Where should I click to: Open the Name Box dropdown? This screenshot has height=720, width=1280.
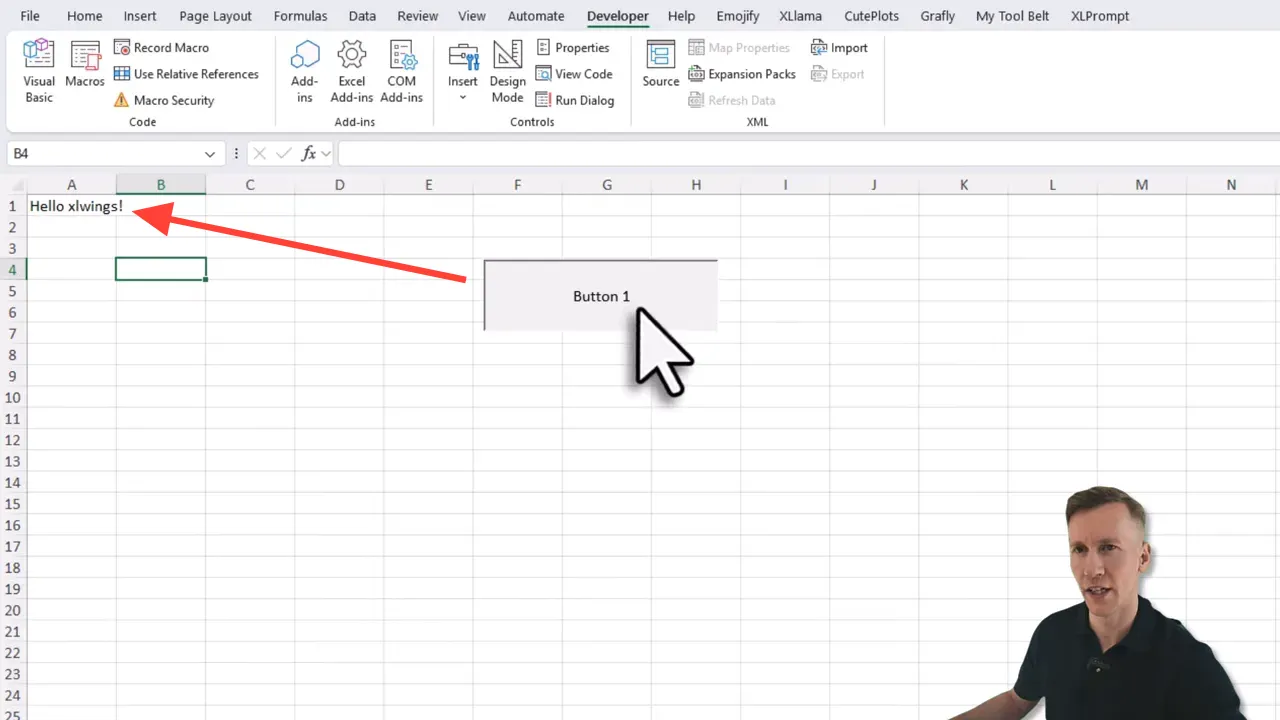pyautogui.click(x=209, y=153)
